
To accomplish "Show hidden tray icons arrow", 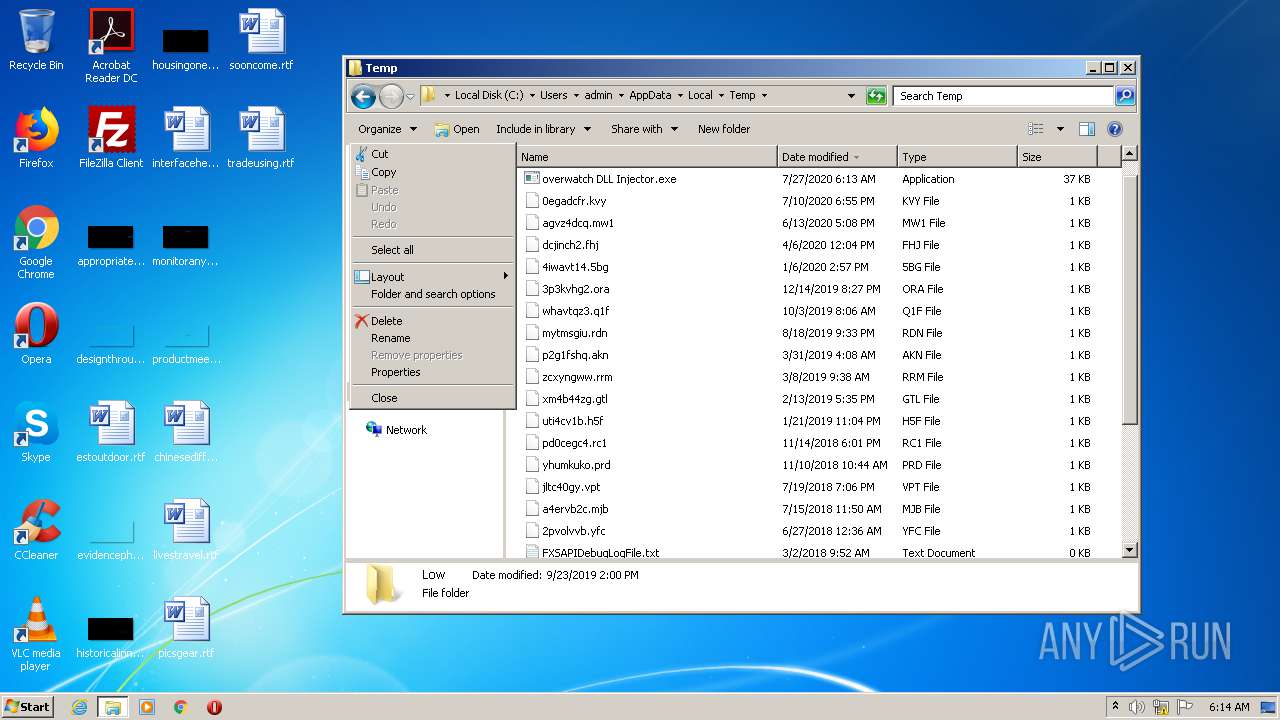I will [x=1115, y=707].
